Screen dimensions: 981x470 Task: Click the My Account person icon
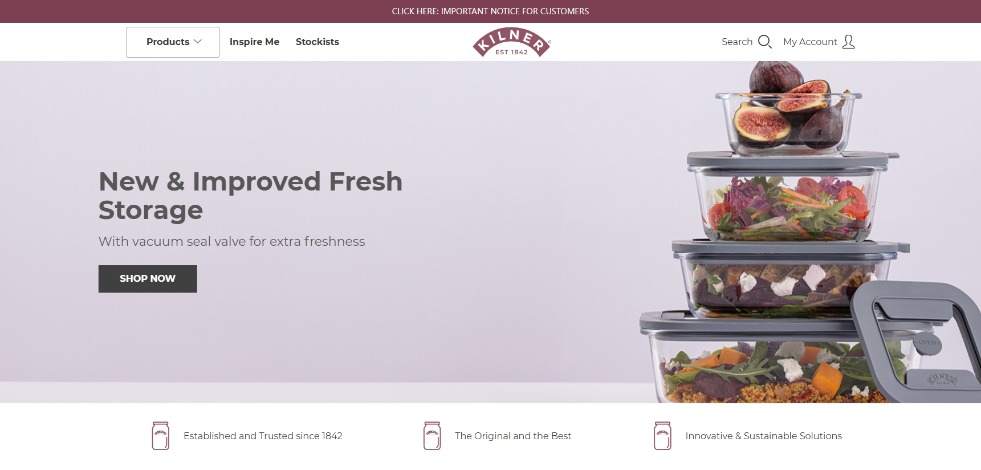coord(848,42)
